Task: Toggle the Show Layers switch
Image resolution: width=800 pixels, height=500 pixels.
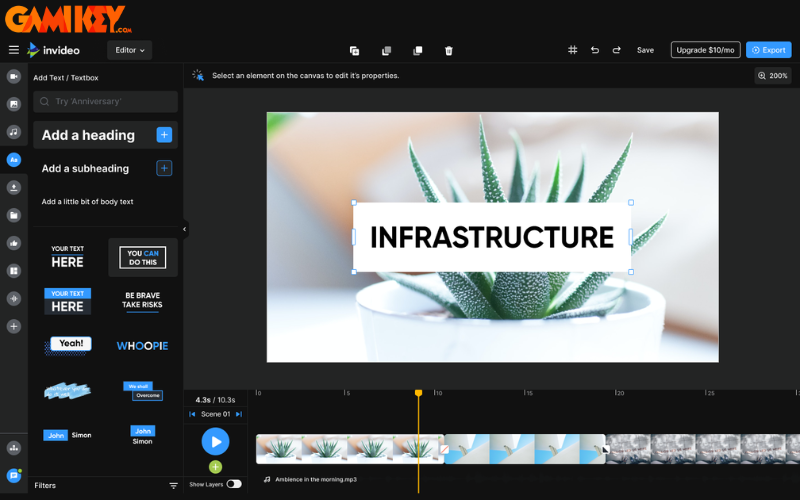Action: (x=234, y=484)
